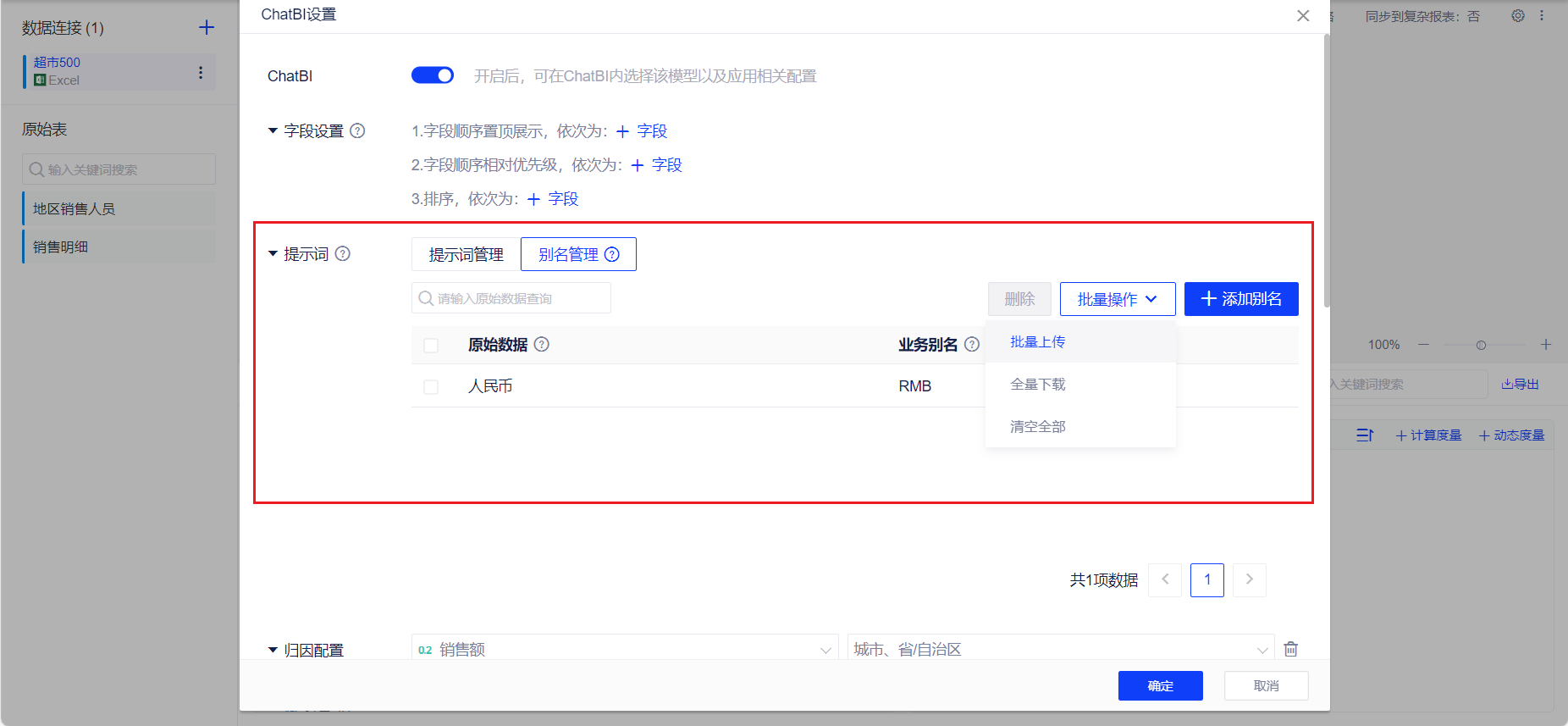Viewport: 1568px width, 726px height.
Task: Turn off the ChatBI toggle switch
Action: click(x=432, y=76)
